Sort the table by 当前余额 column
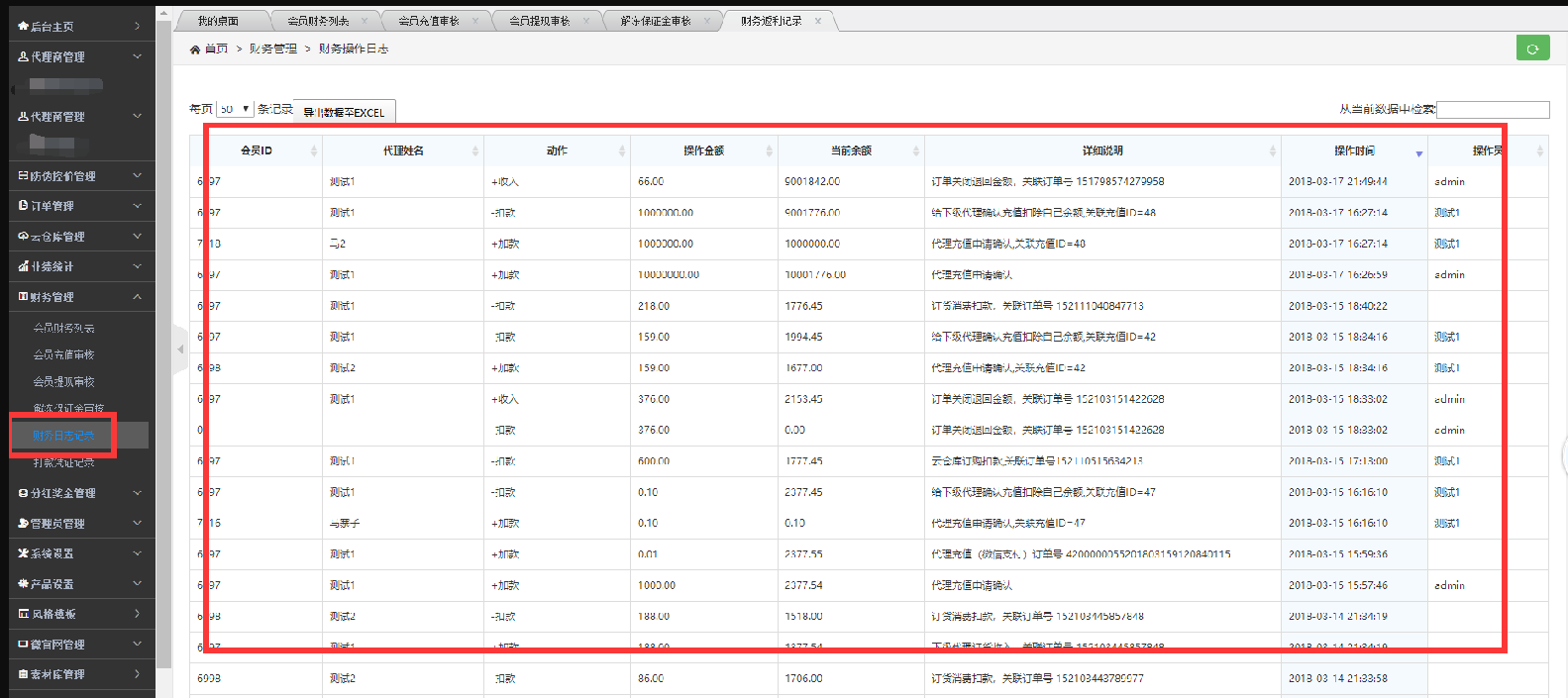The width and height of the screenshot is (1568, 698). tap(851, 150)
